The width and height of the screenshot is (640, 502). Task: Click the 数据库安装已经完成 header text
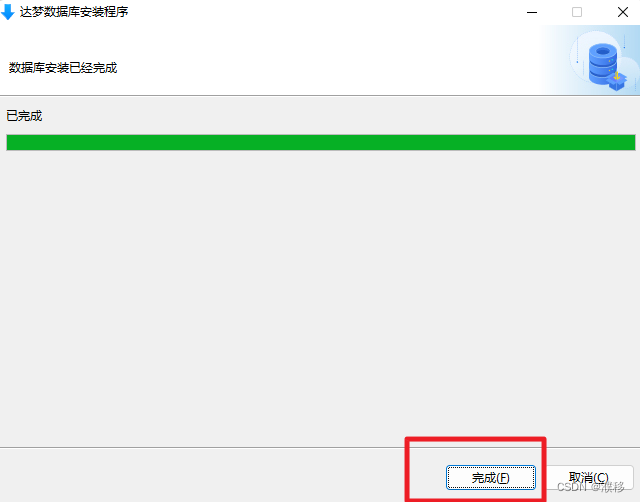pyautogui.click(x=63, y=68)
